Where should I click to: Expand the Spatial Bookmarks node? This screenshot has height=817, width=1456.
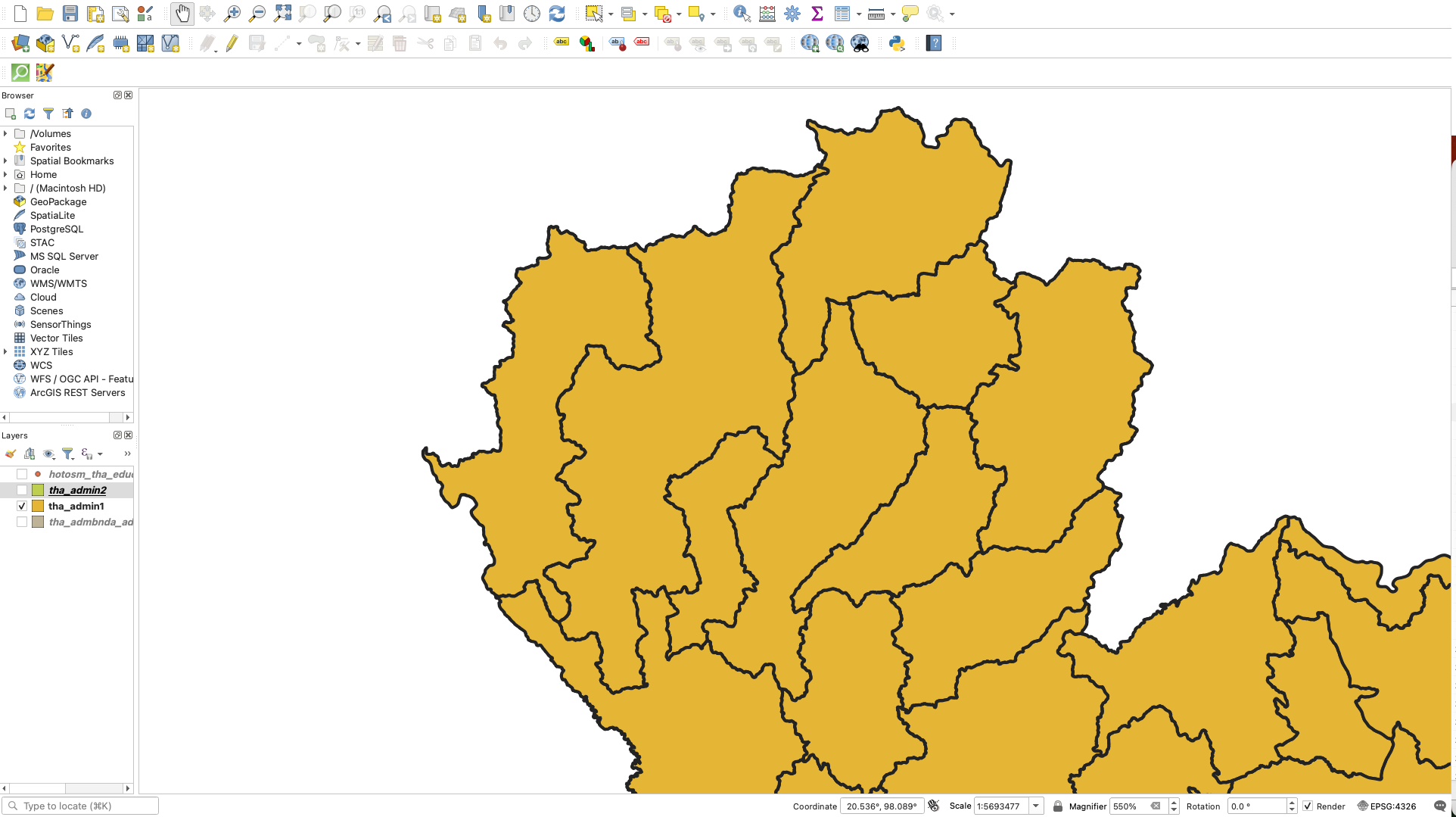[x=6, y=161]
